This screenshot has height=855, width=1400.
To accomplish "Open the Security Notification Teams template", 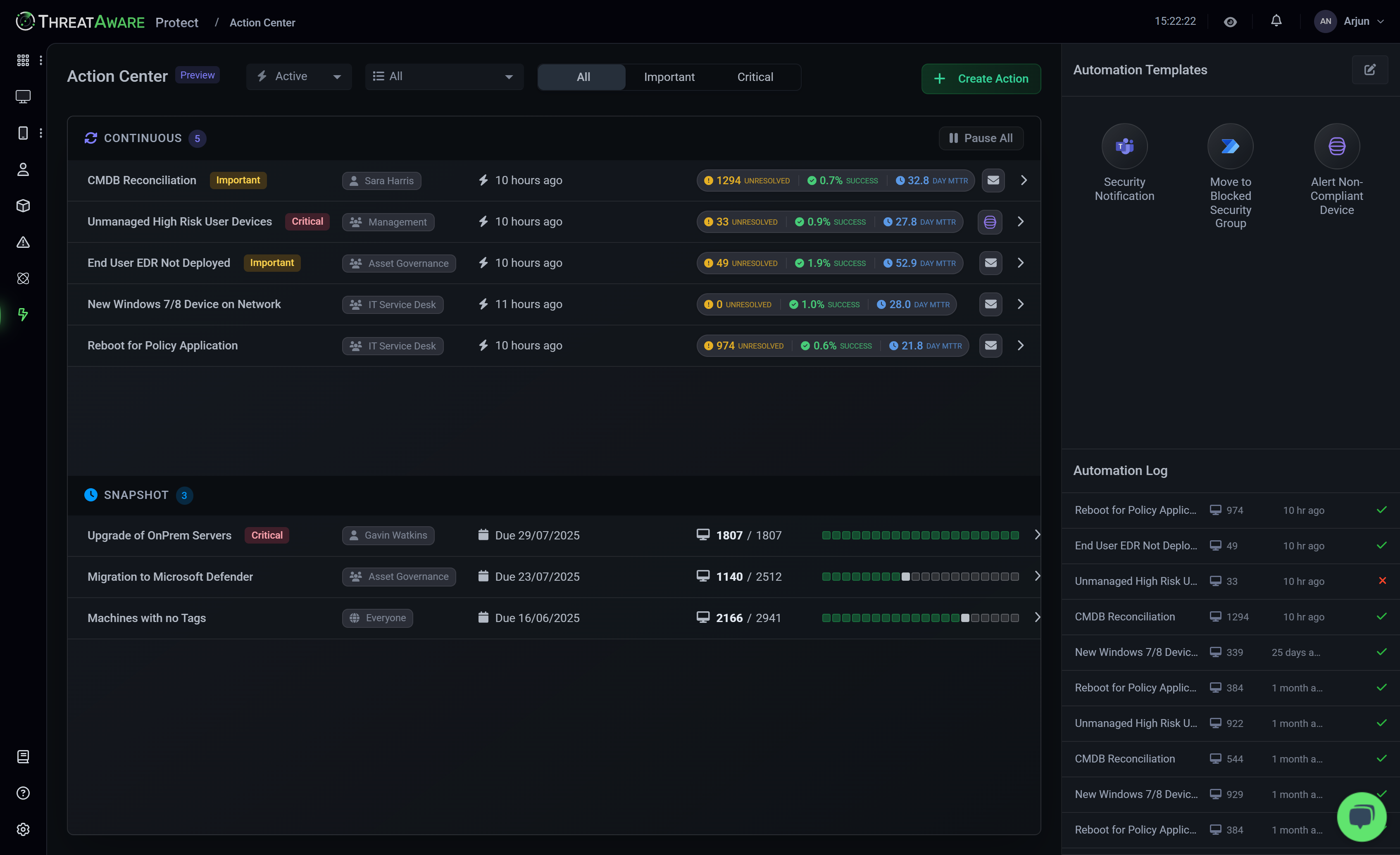I will [1124, 146].
